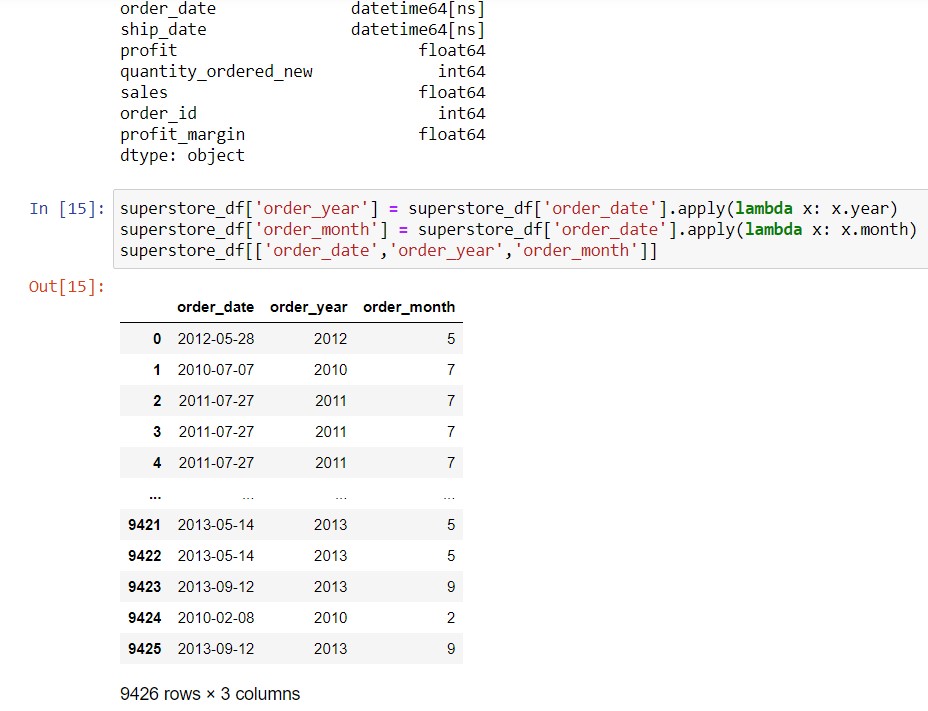Image resolution: width=928 pixels, height=711 pixels.
Task: Click the Out[15] output prompt
Action: pyautogui.click(x=67, y=287)
